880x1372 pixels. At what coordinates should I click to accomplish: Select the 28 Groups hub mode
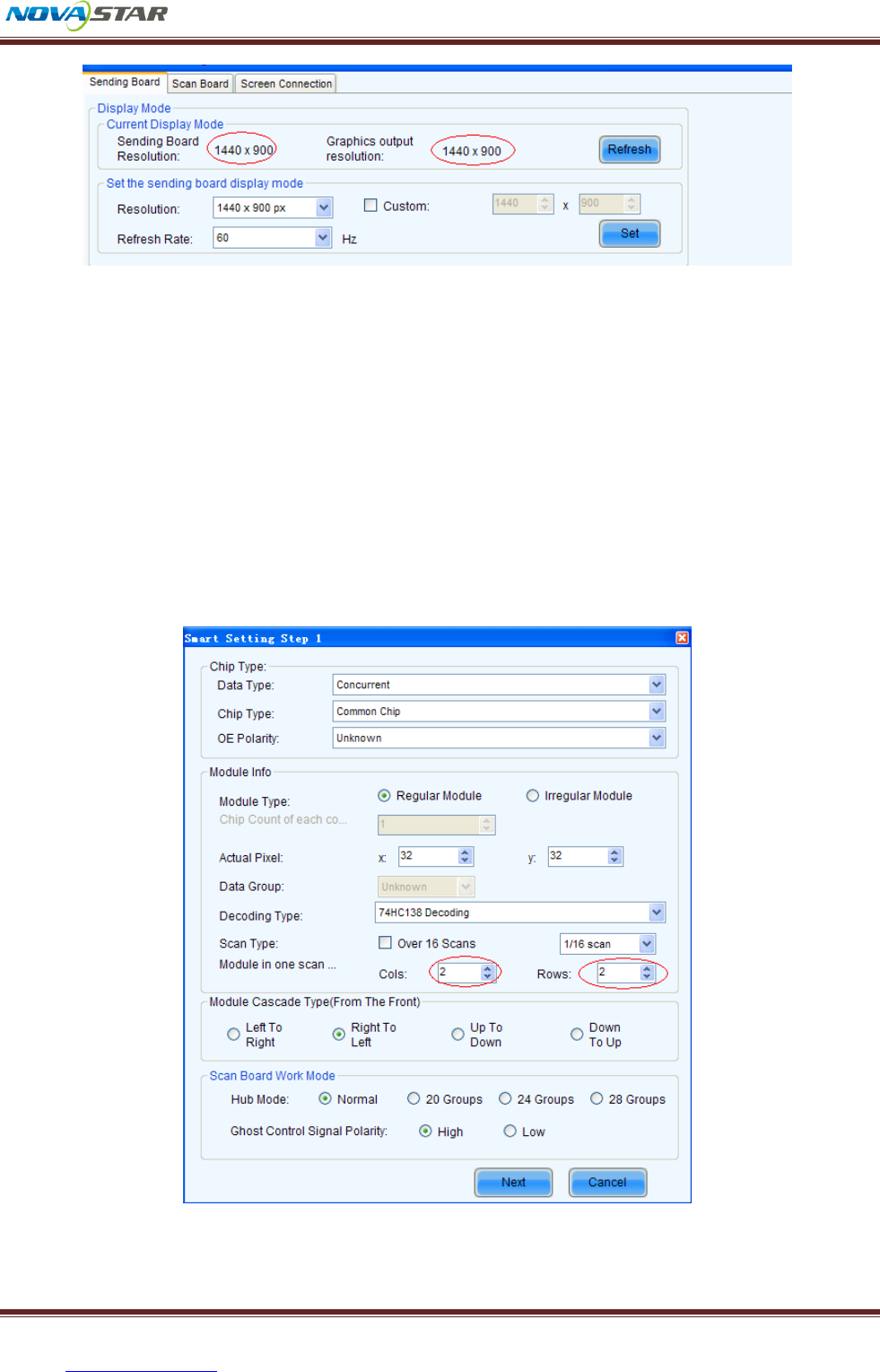[597, 1099]
